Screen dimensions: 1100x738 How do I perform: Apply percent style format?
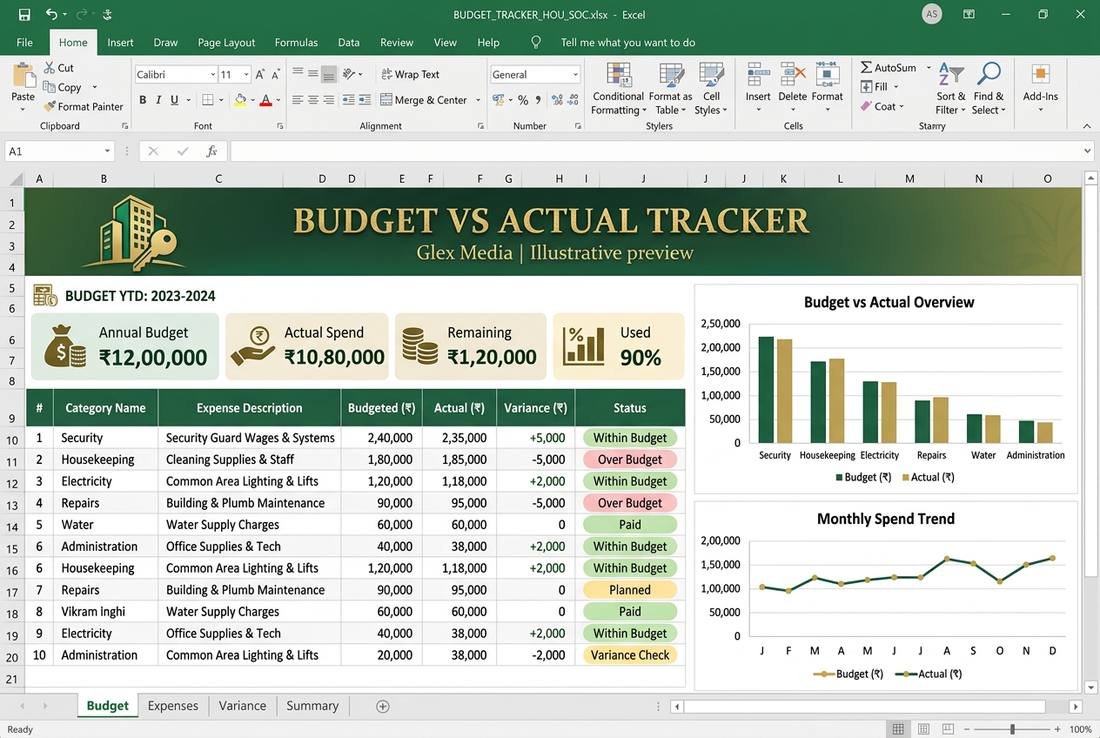(523, 100)
